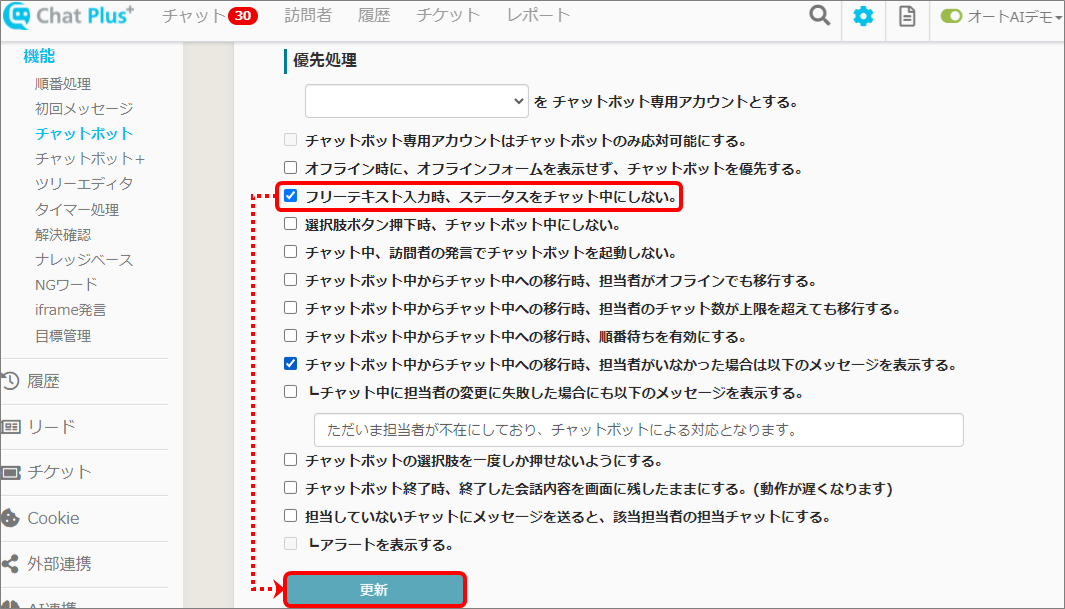Open Cookie section in the sidebar
The image size is (1065, 609).
(x=52, y=518)
